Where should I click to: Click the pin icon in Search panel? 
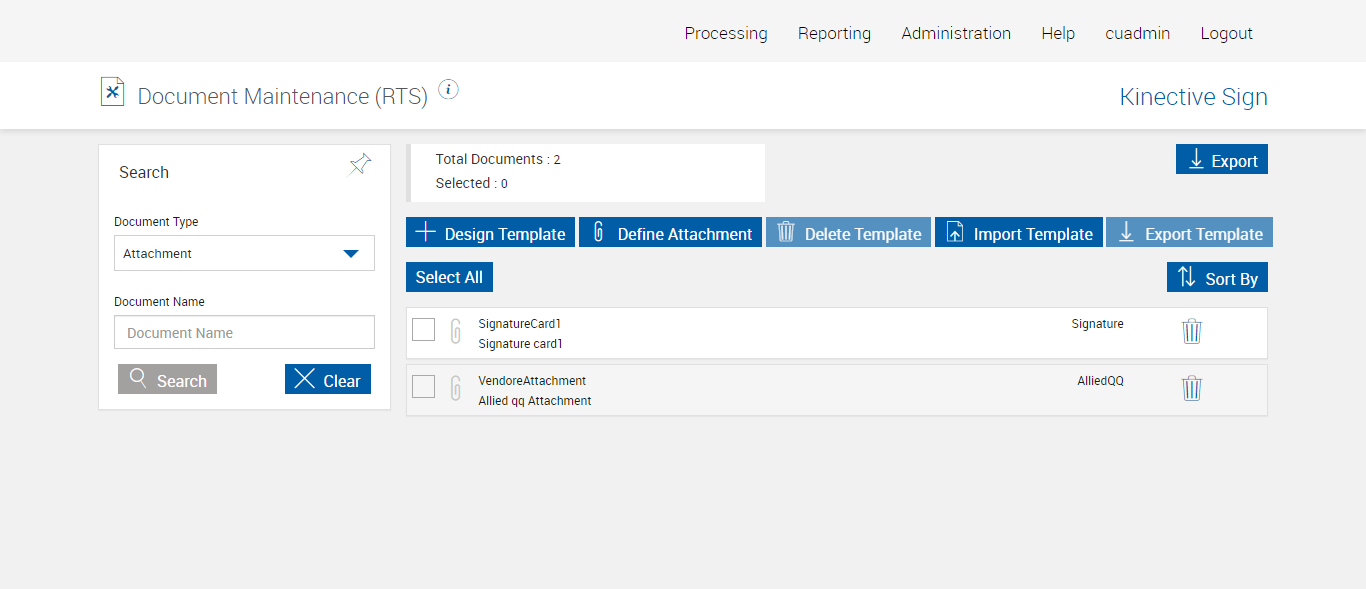(360, 165)
